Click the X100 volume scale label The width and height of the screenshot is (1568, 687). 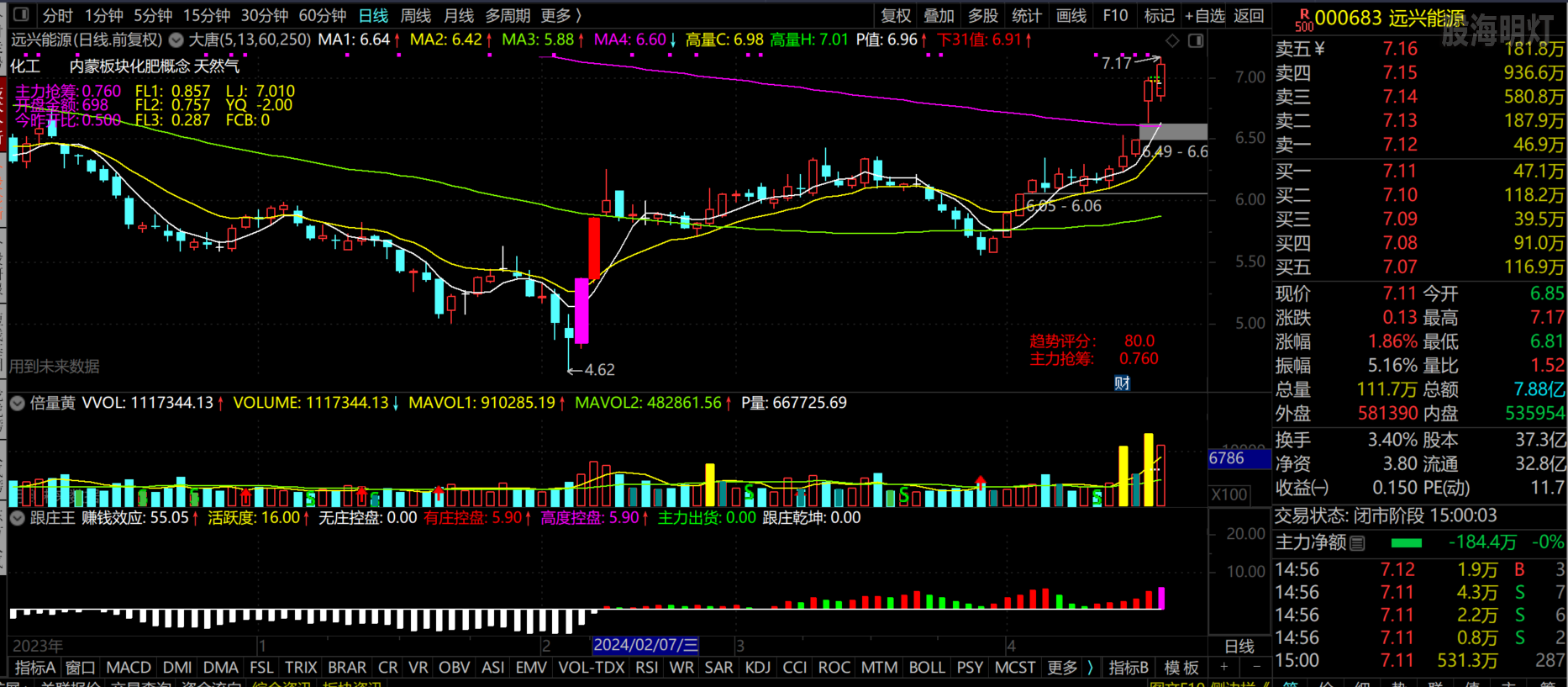[x=1229, y=494]
